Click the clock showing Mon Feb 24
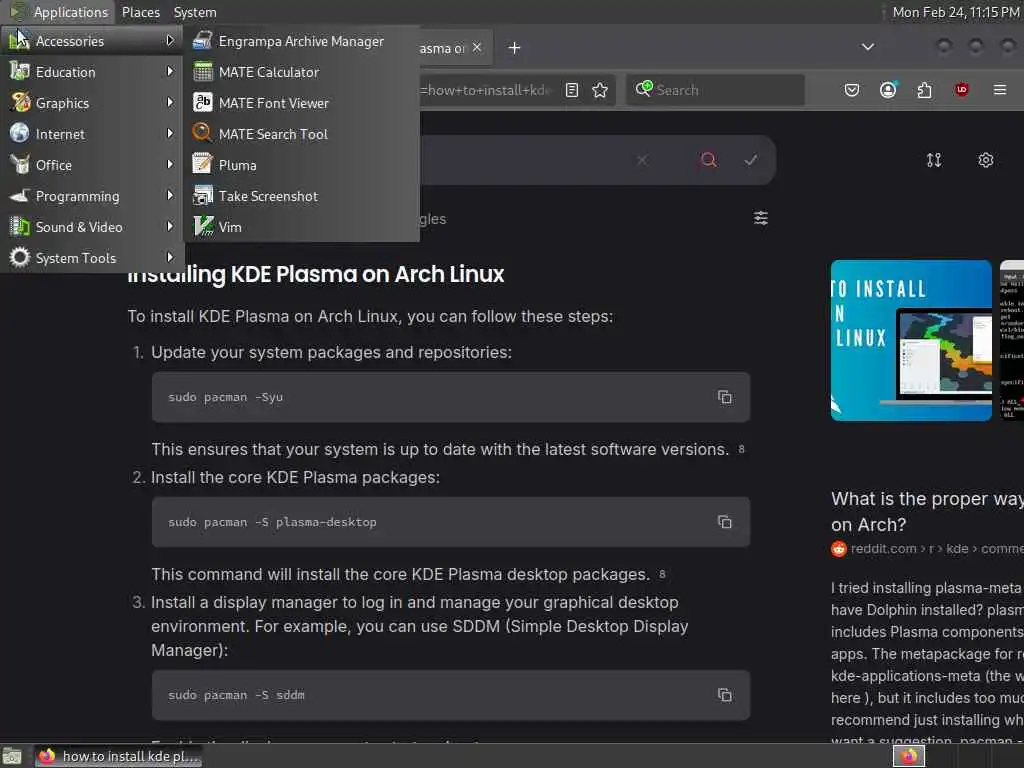 click(x=955, y=12)
